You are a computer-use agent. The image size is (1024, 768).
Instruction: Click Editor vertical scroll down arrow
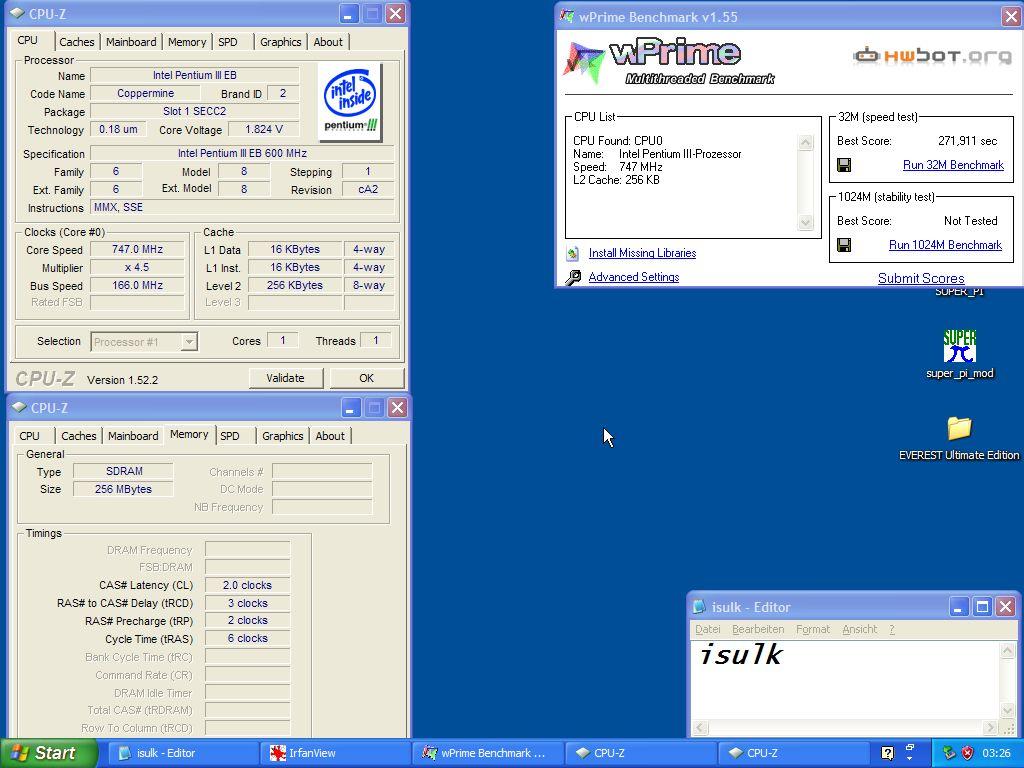(1008, 711)
